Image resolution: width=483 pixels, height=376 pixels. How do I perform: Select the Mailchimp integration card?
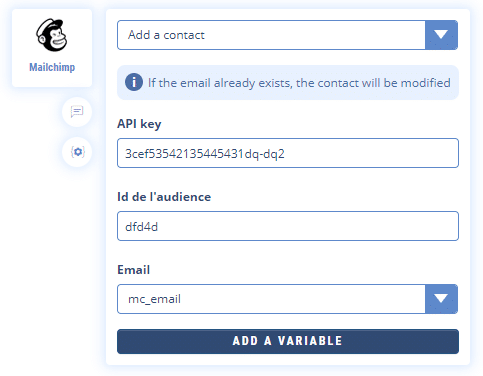tap(52, 48)
